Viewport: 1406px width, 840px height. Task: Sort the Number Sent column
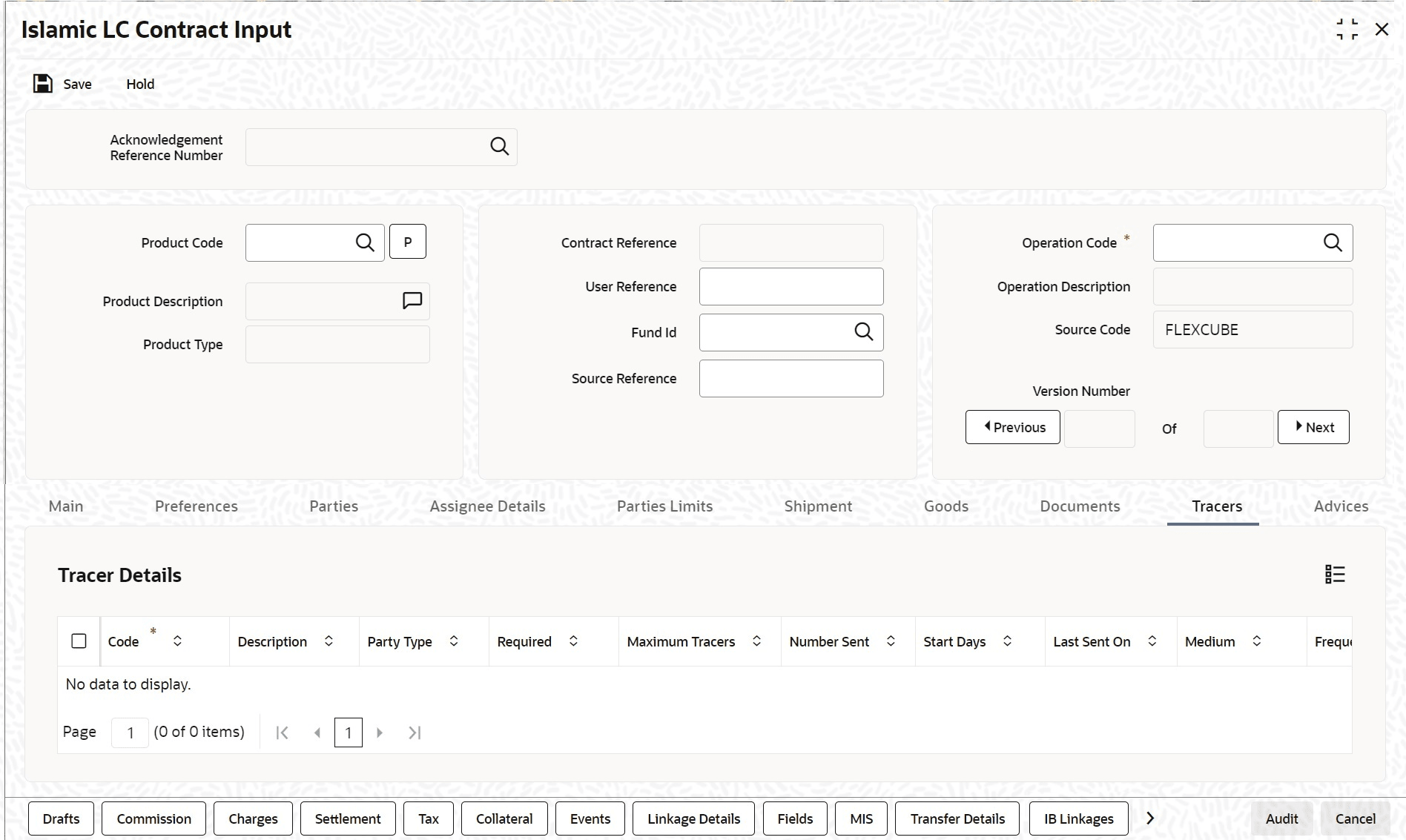891,641
